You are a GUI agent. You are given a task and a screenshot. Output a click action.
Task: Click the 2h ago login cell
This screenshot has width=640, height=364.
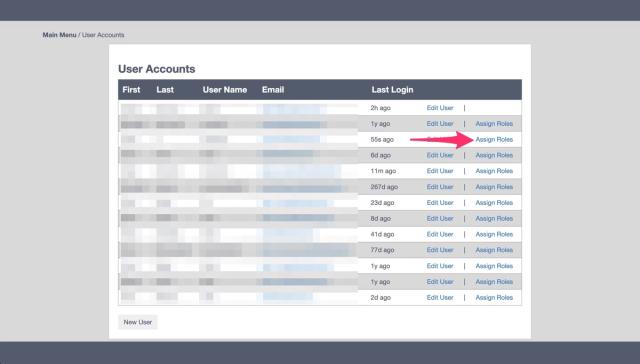click(380, 108)
